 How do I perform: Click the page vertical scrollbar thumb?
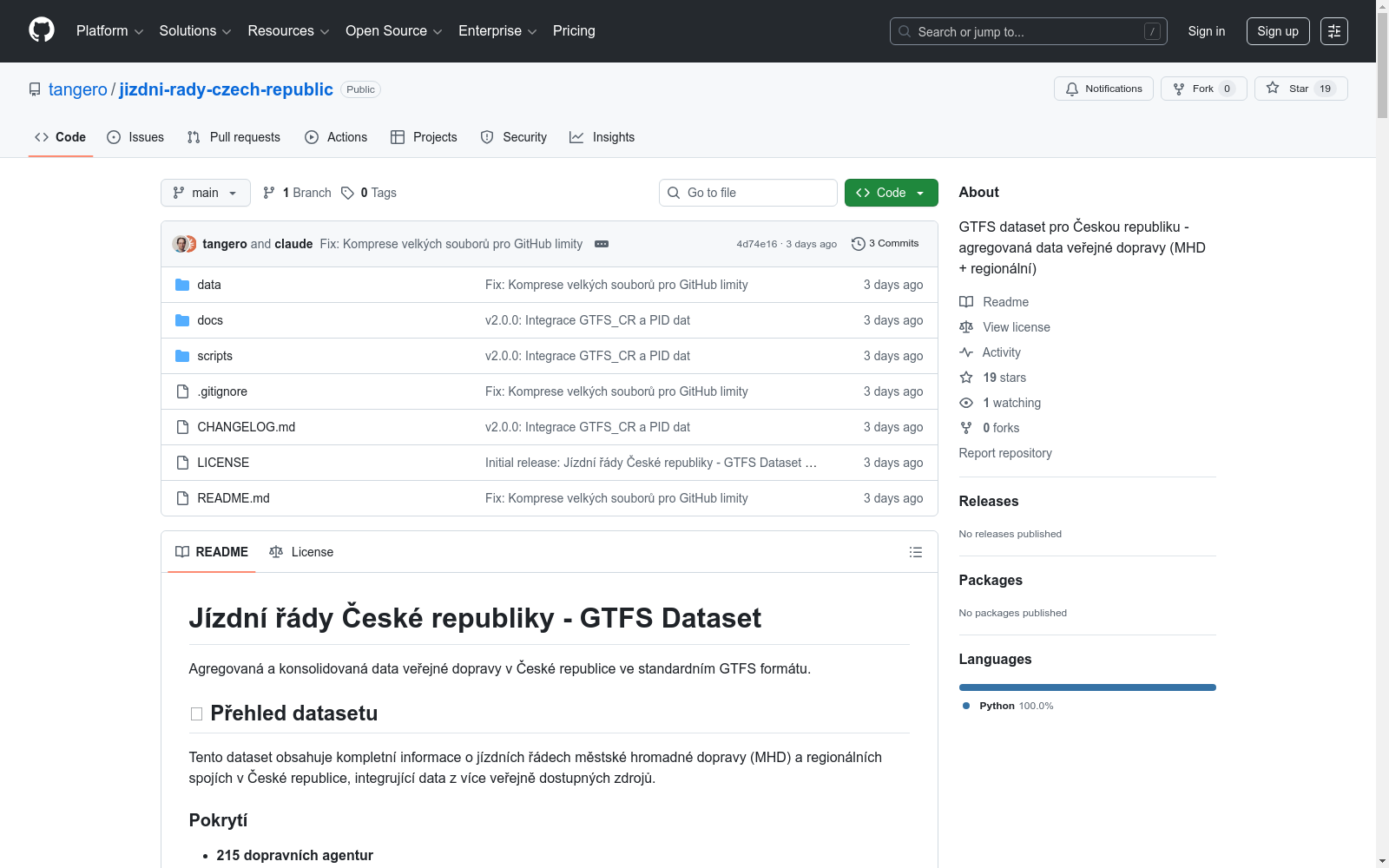(x=1382, y=66)
